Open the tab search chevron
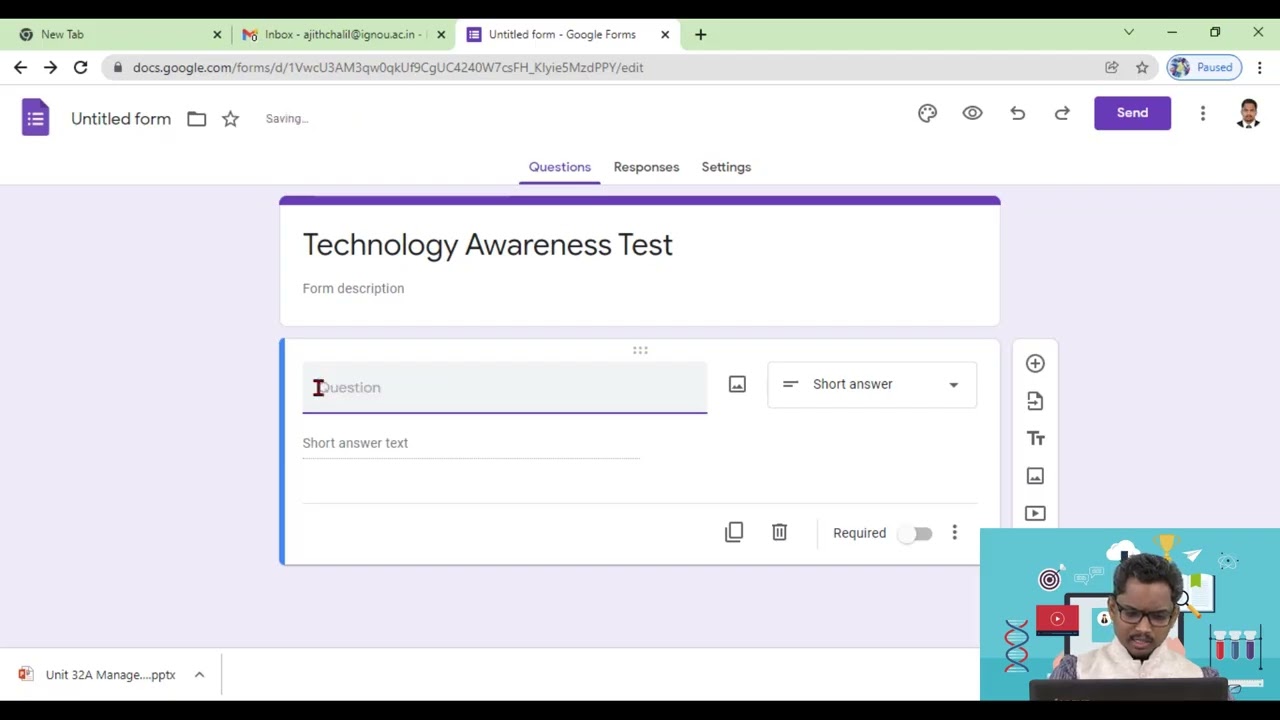1280x720 pixels. [x=1129, y=33]
